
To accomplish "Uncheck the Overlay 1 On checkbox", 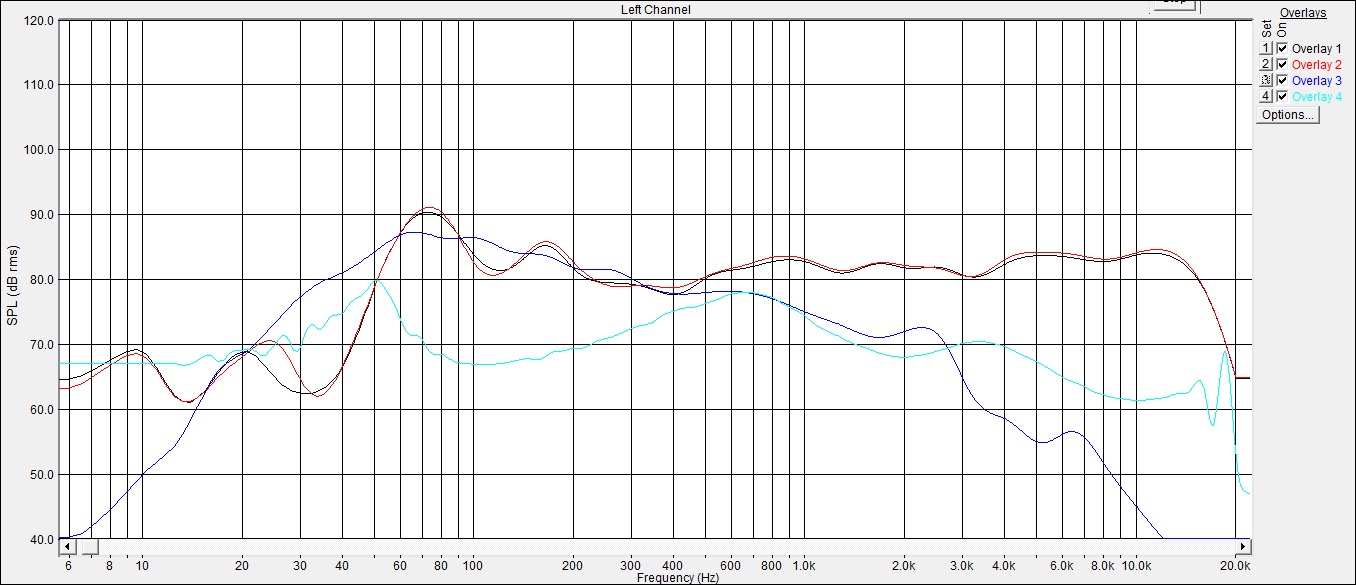I will pyautogui.click(x=1282, y=48).
